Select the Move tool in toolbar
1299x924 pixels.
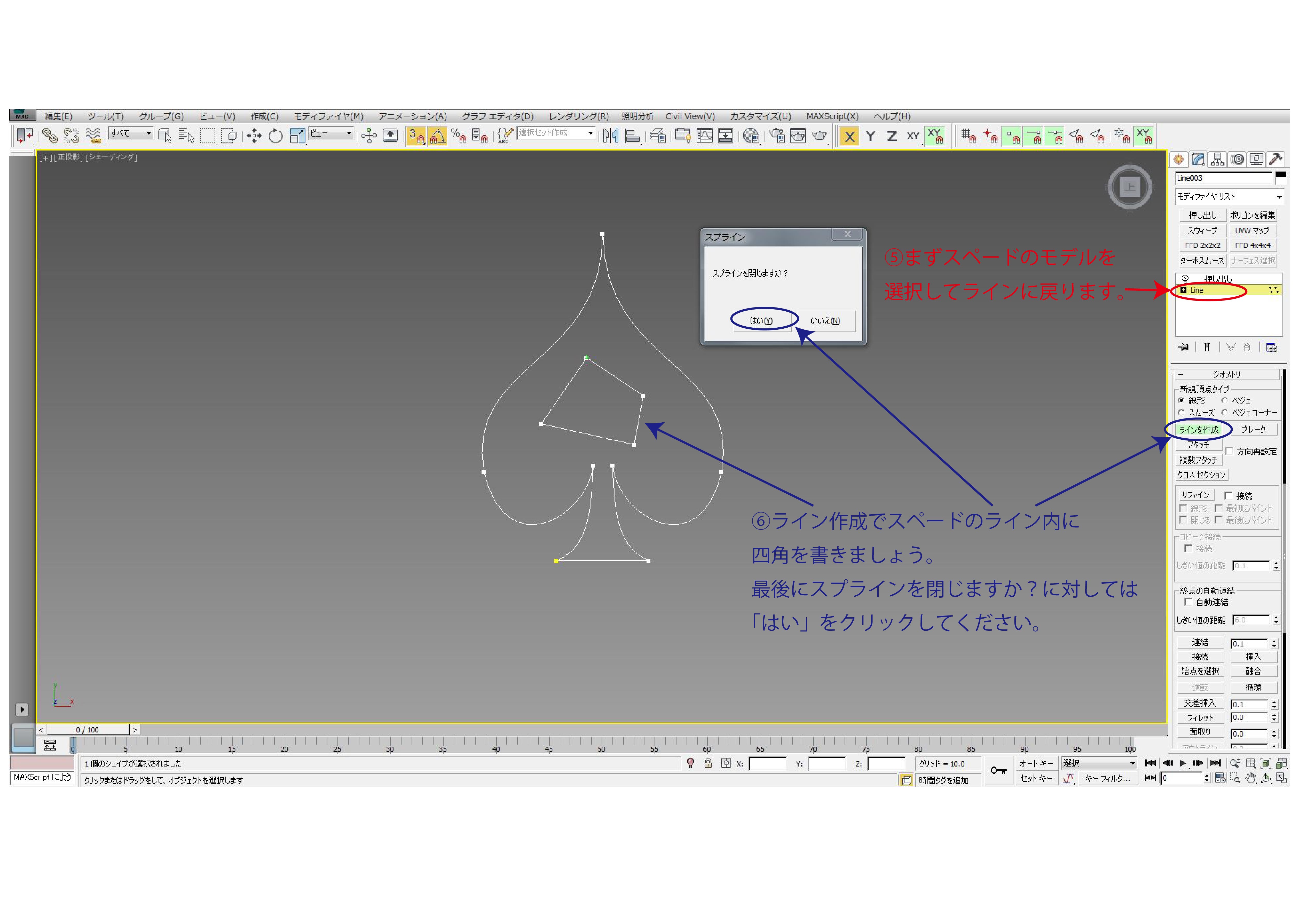[x=254, y=136]
